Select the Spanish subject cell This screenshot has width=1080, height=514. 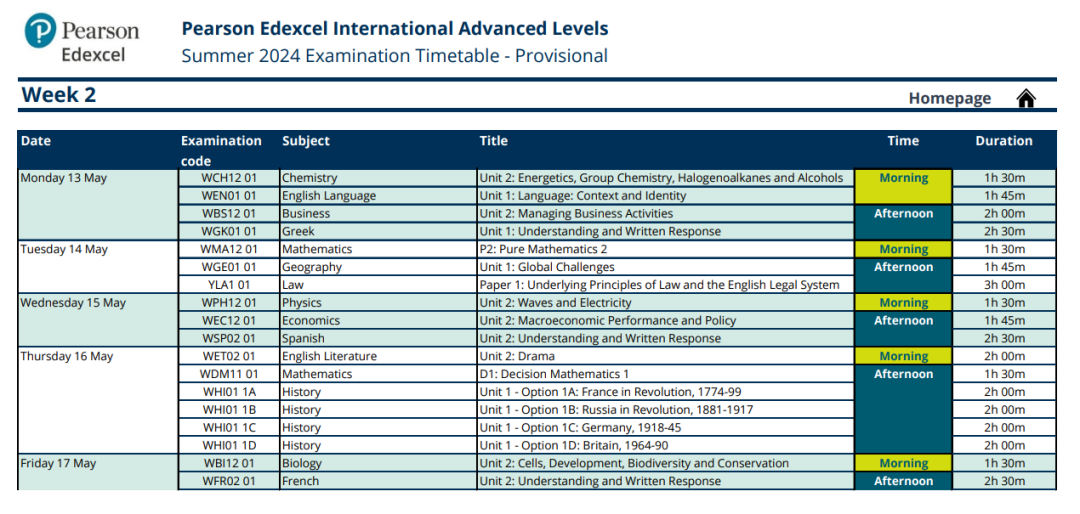377,338
